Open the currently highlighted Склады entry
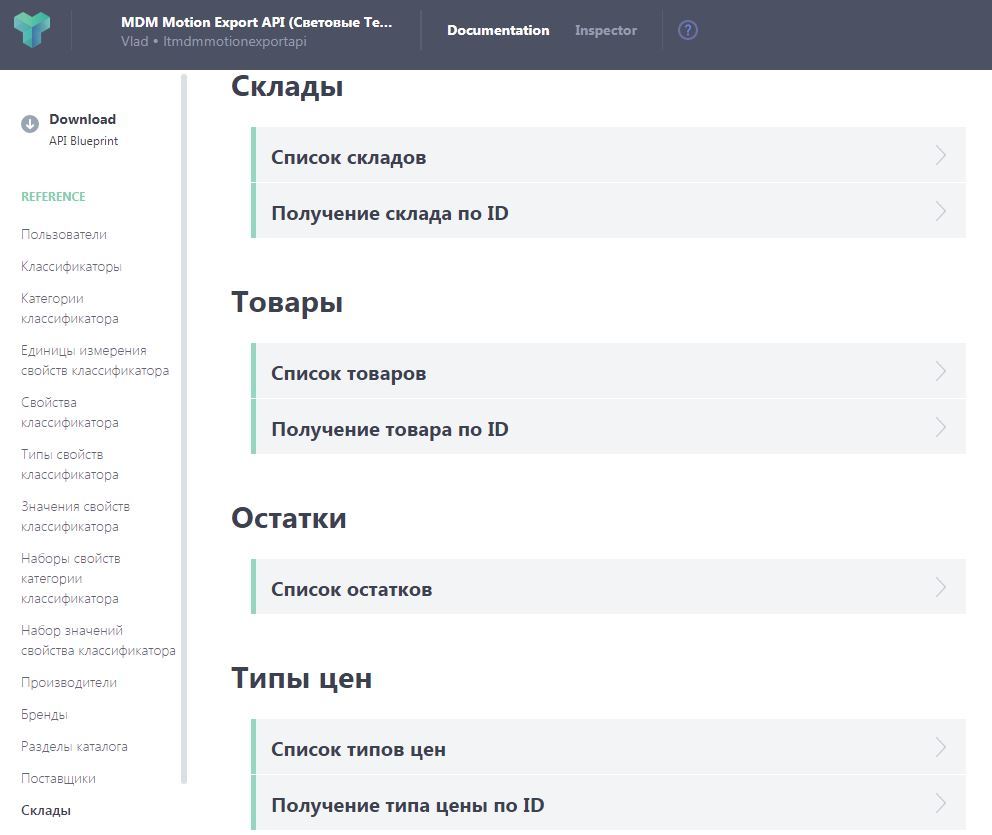 tap(45, 810)
